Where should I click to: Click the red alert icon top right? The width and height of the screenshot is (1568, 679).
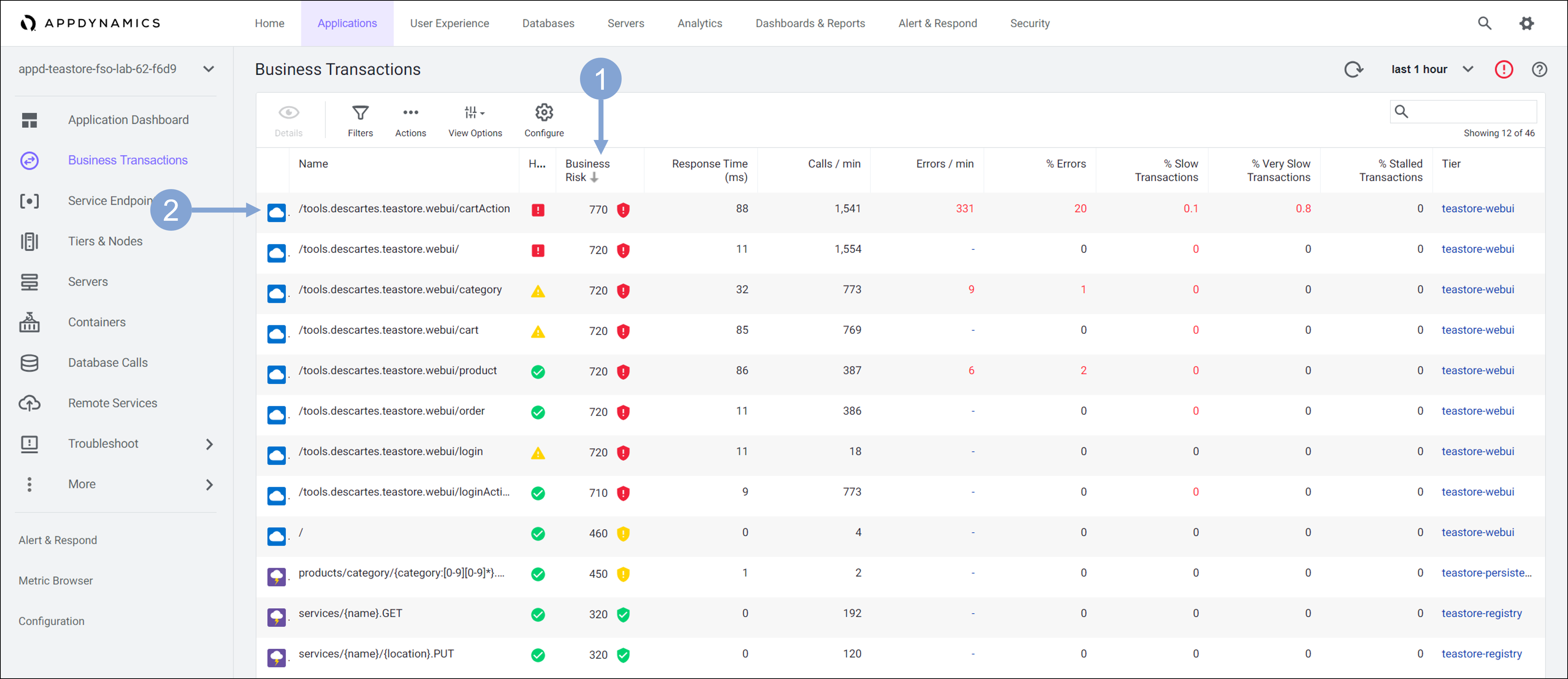click(1504, 69)
